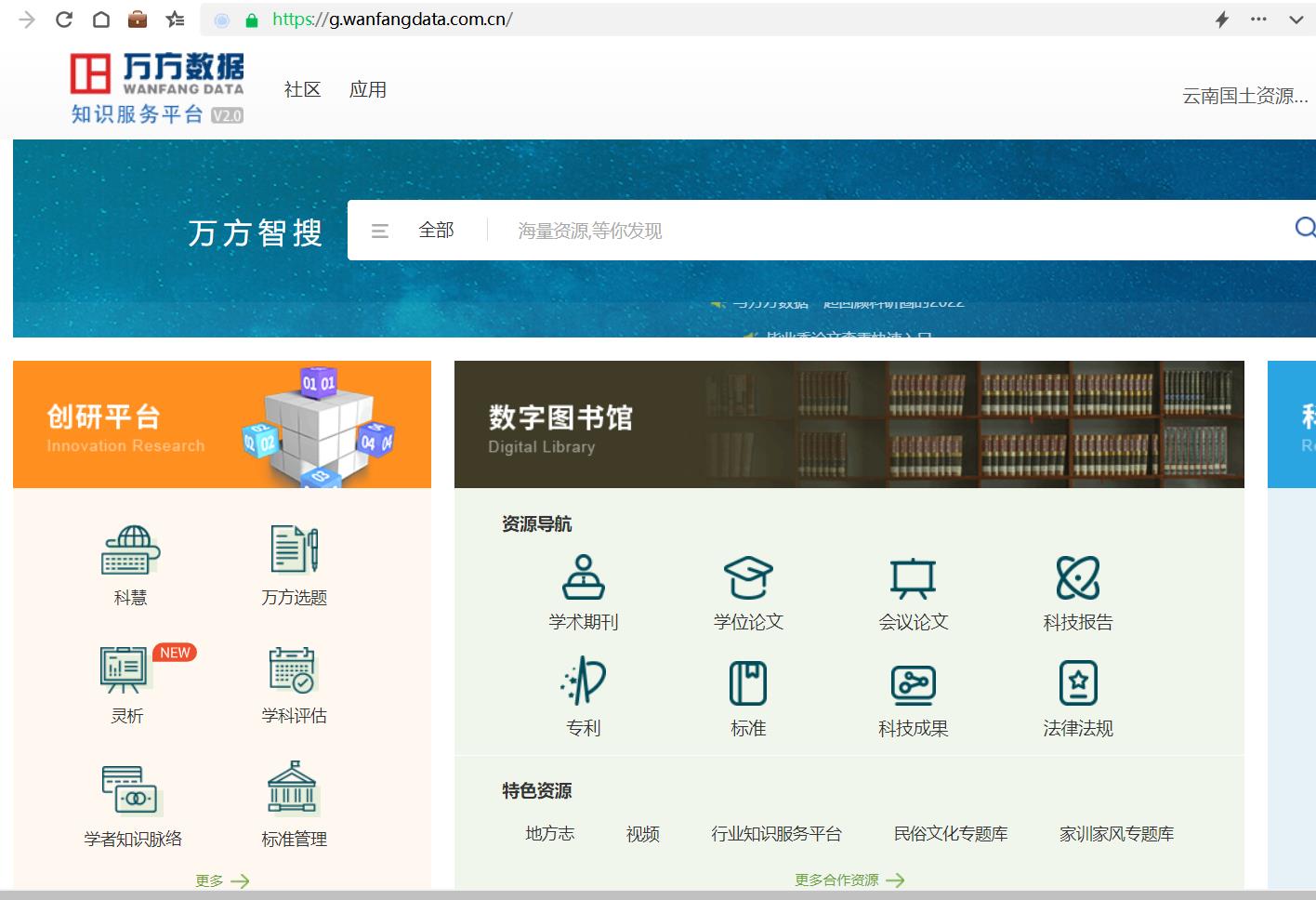Open the 标准管理 building icon
The width and height of the screenshot is (1316, 900).
(293, 788)
